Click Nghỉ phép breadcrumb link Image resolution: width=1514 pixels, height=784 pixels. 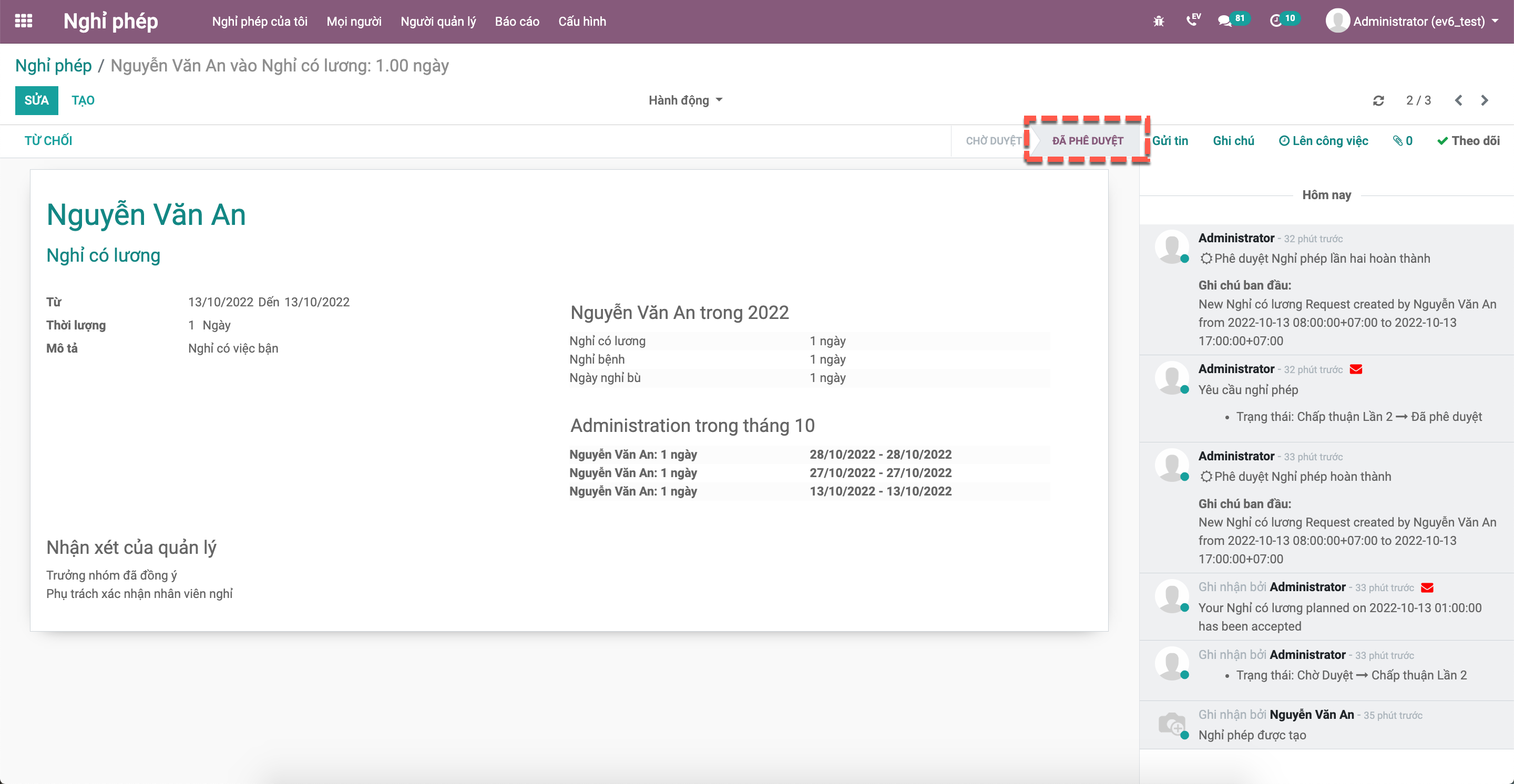[54, 65]
